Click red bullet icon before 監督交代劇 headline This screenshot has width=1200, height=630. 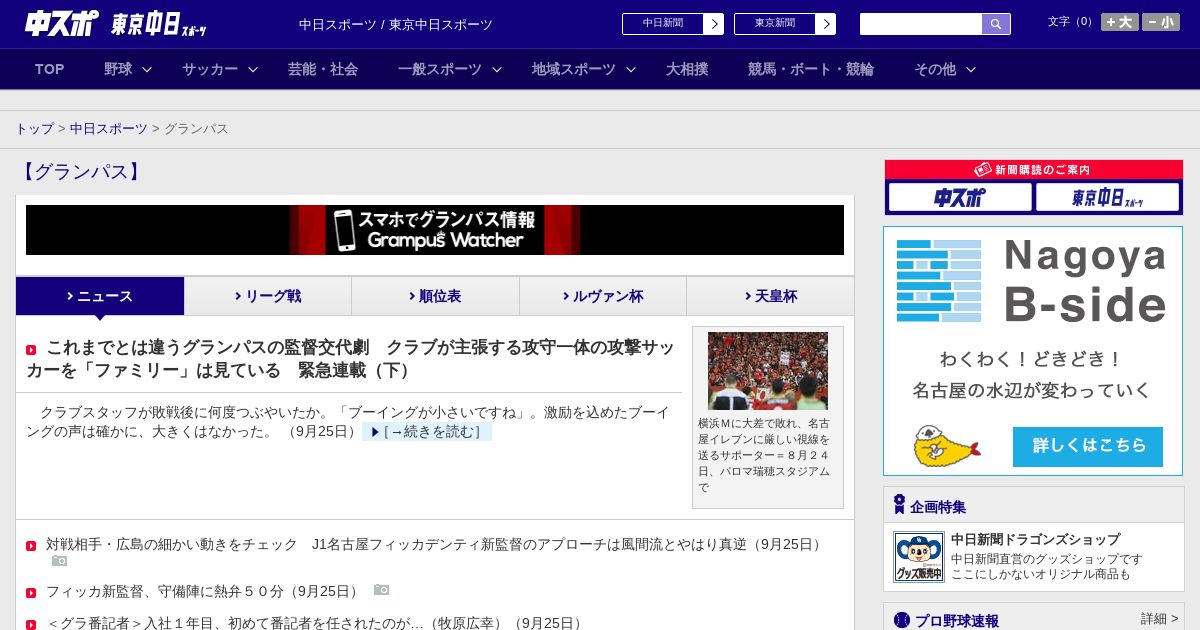pos(31,350)
